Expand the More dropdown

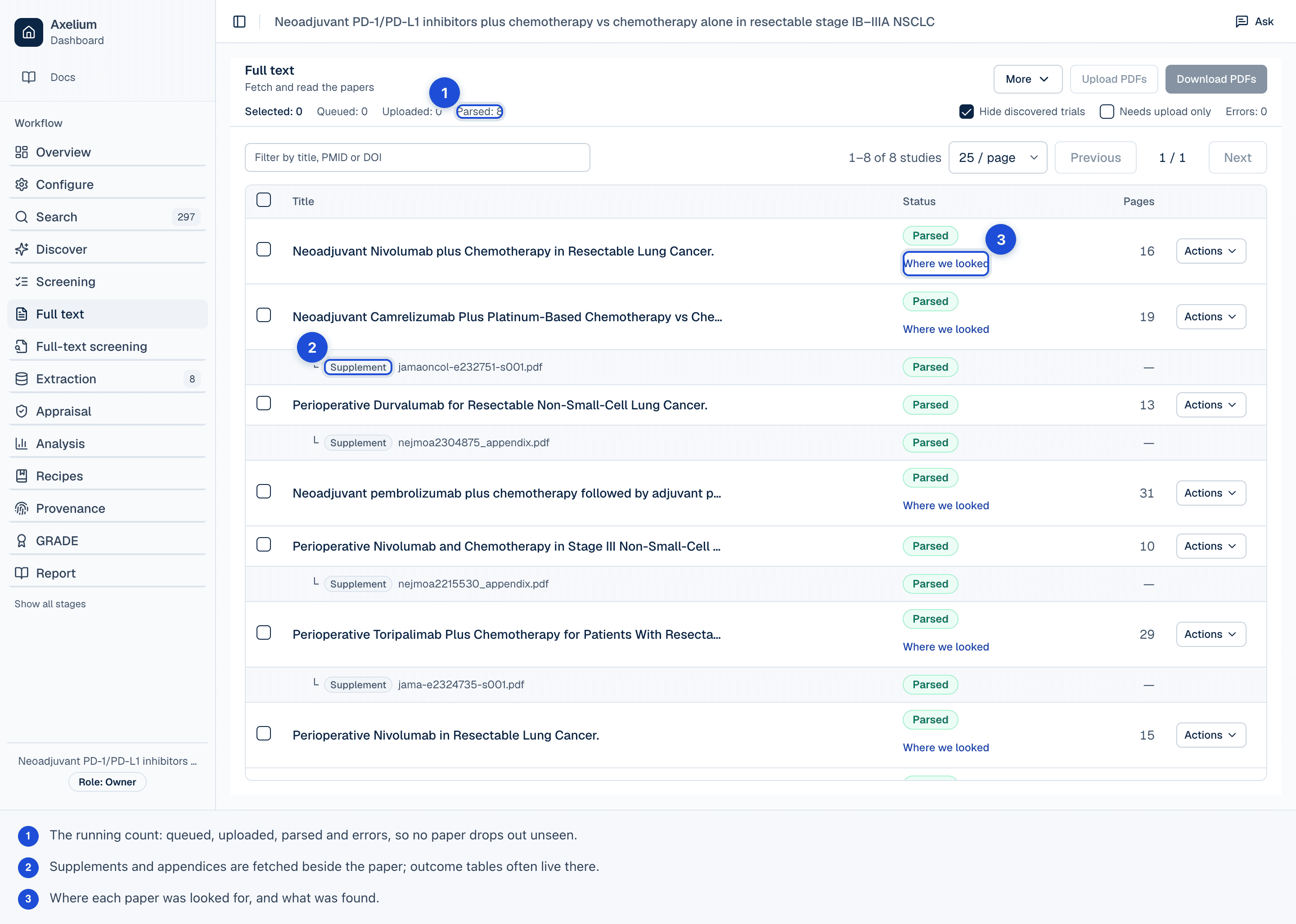click(x=1027, y=79)
